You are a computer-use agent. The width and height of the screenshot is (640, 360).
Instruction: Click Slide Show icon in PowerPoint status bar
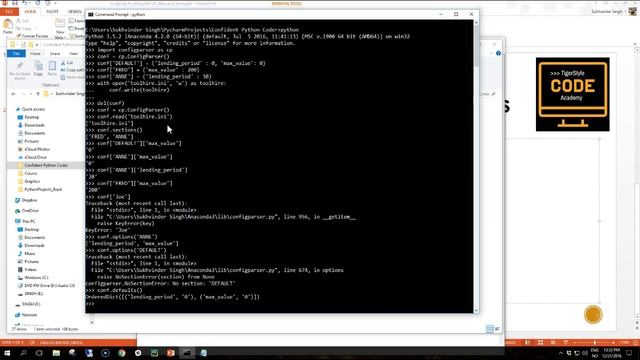click(566, 342)
